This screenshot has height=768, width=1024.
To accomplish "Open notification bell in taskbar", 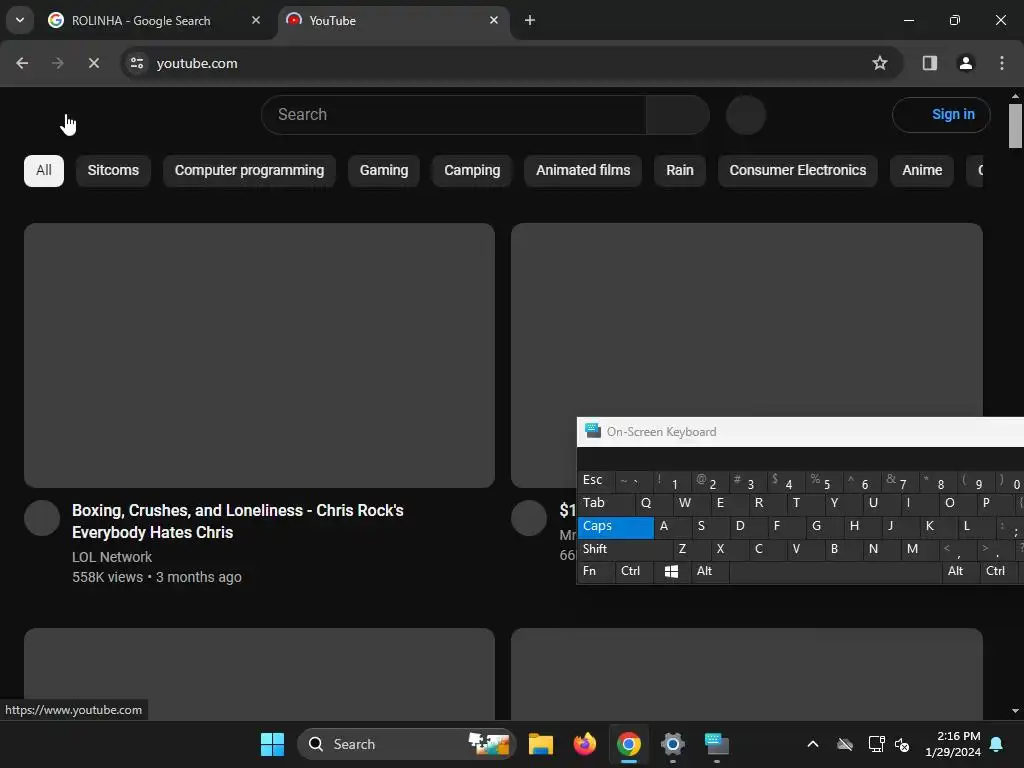I will pos(996,744).
